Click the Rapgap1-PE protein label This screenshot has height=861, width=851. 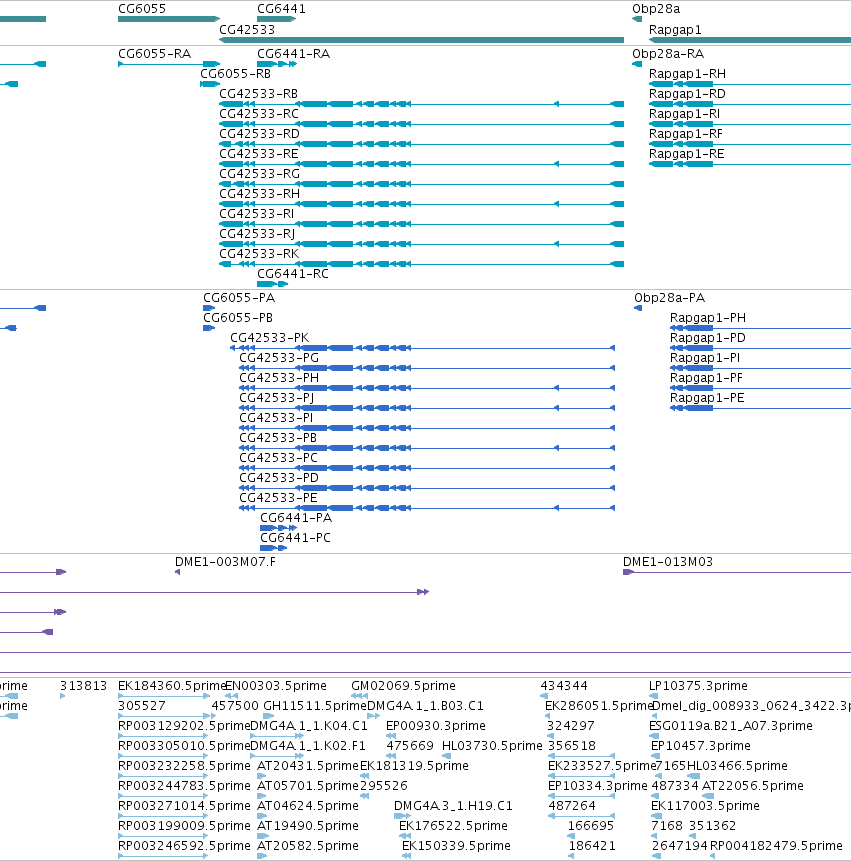[707, 398]
